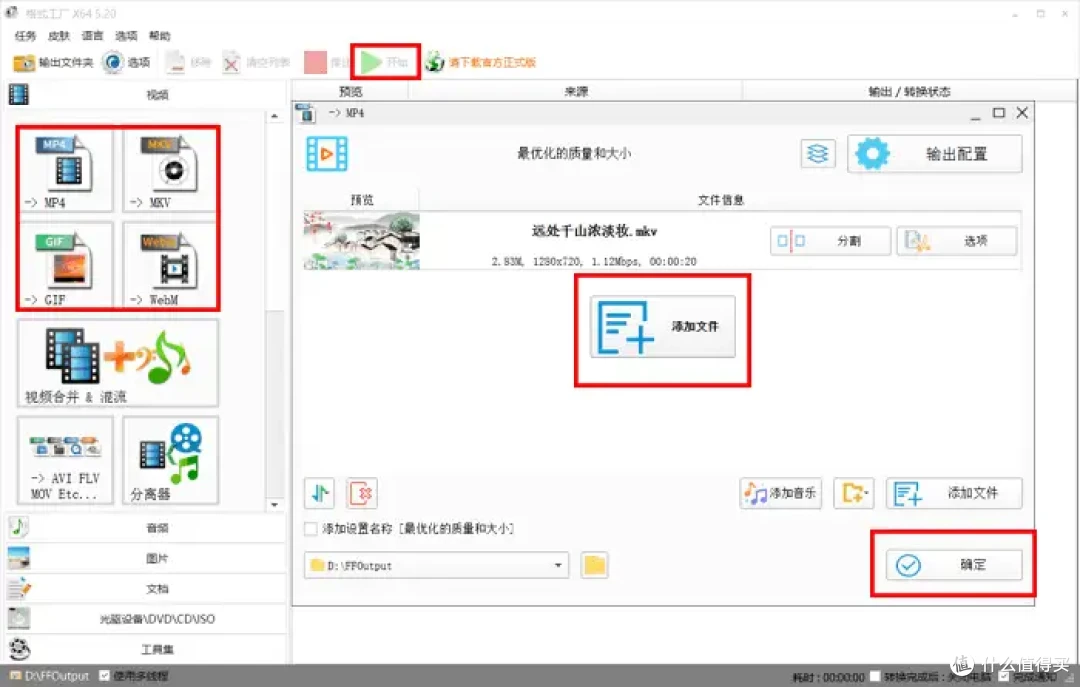Click the 文件信息 column header in dialog

click(720, 201)
